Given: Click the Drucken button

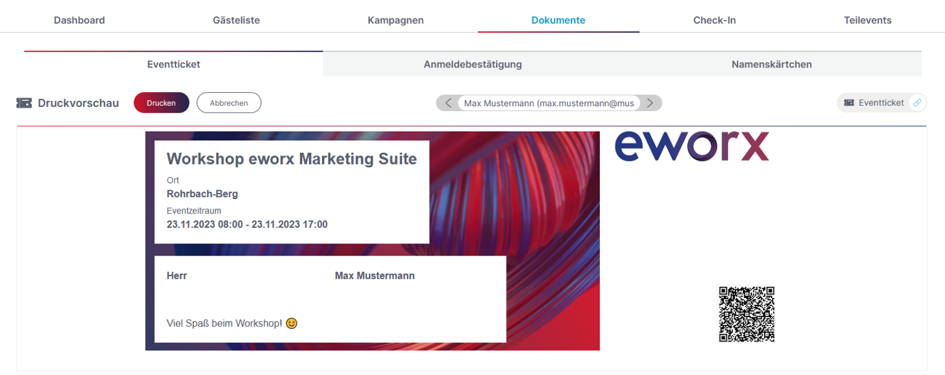Looking at the screenshot, I should click(161, 102).
